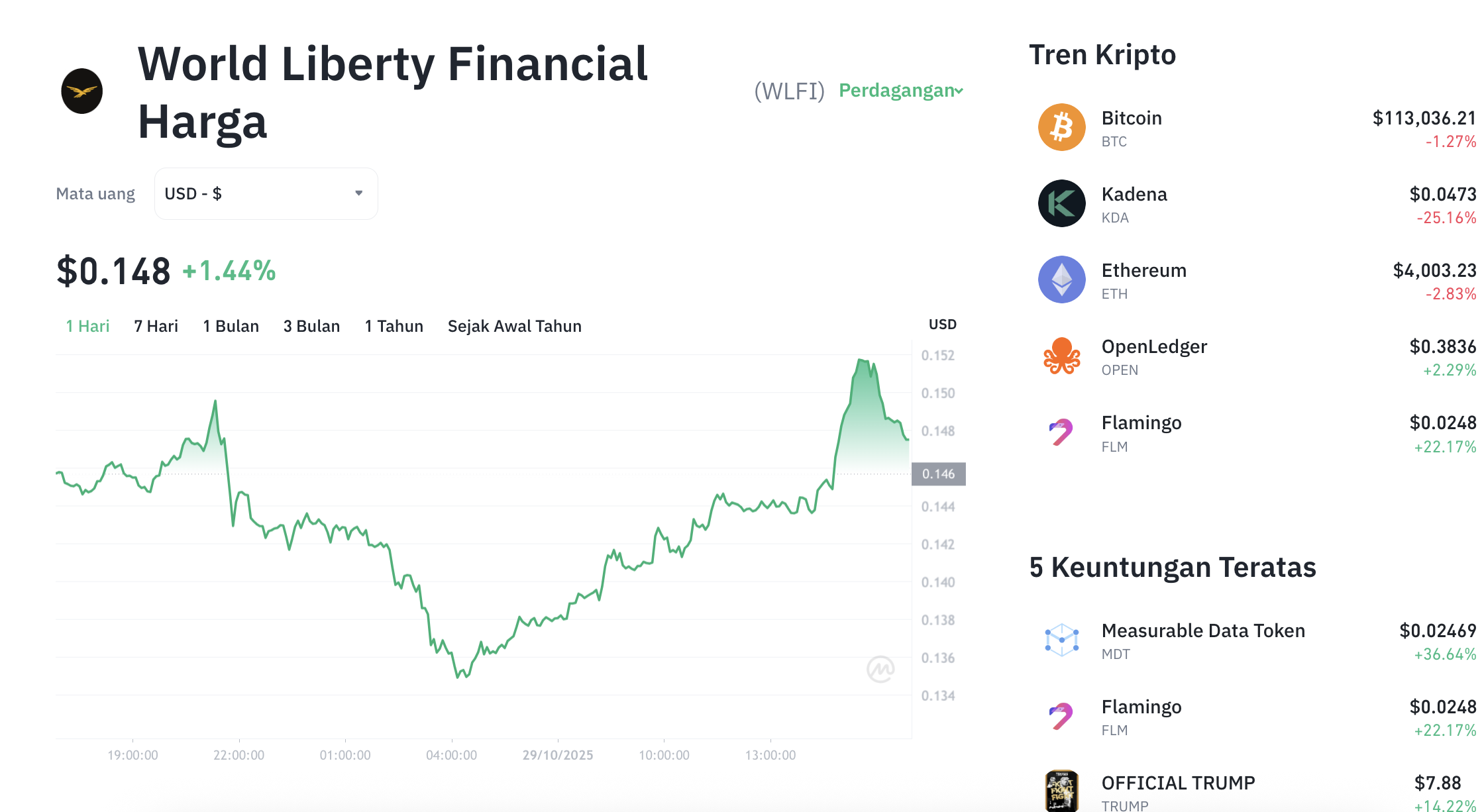The image size is (1484, 812).
Task: Select Sejak Awal Tahun range
Action: [x=514, y=326]
